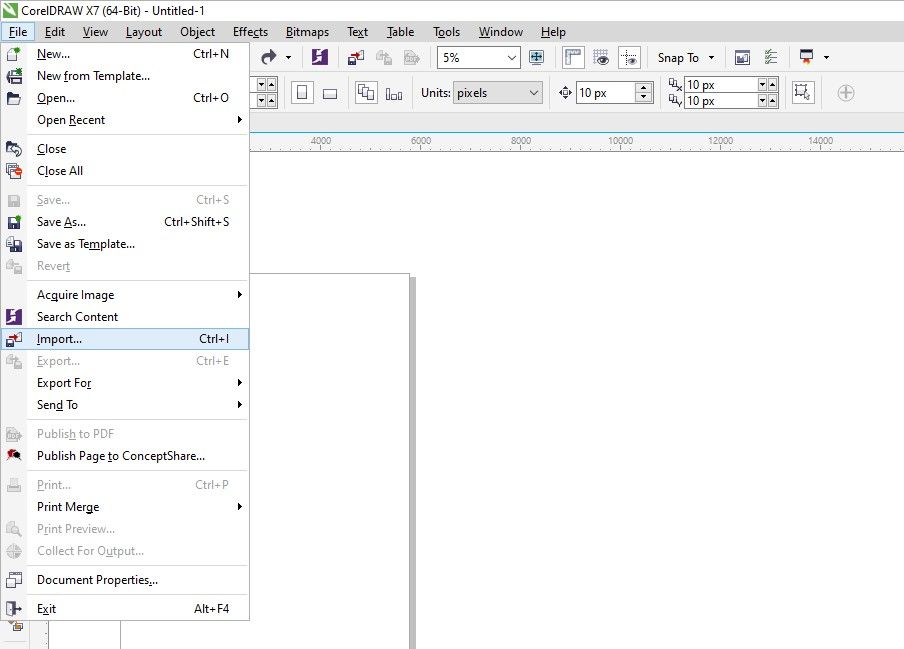904x649 pixels.
Task: Increase nudge distance with up stepper
Action: [643, 88]
